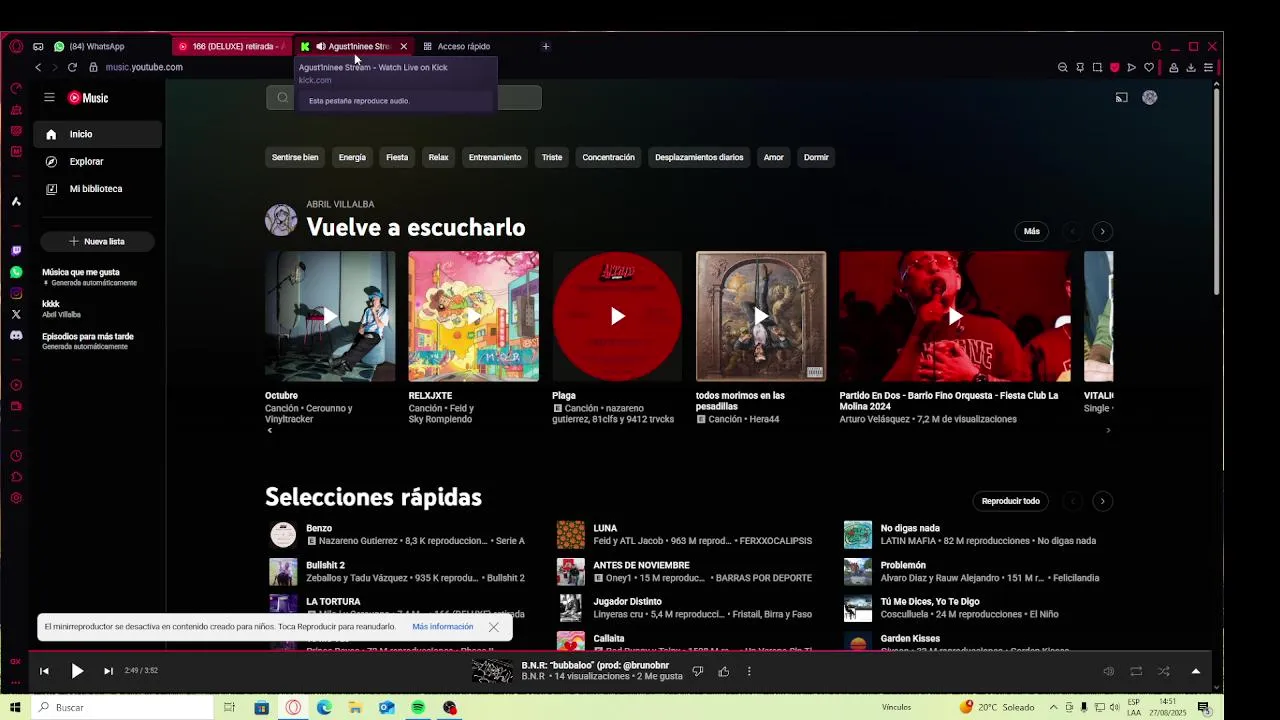Click the search icon in title bar
Screen dimensions: 1280x720
[1157, 46]
